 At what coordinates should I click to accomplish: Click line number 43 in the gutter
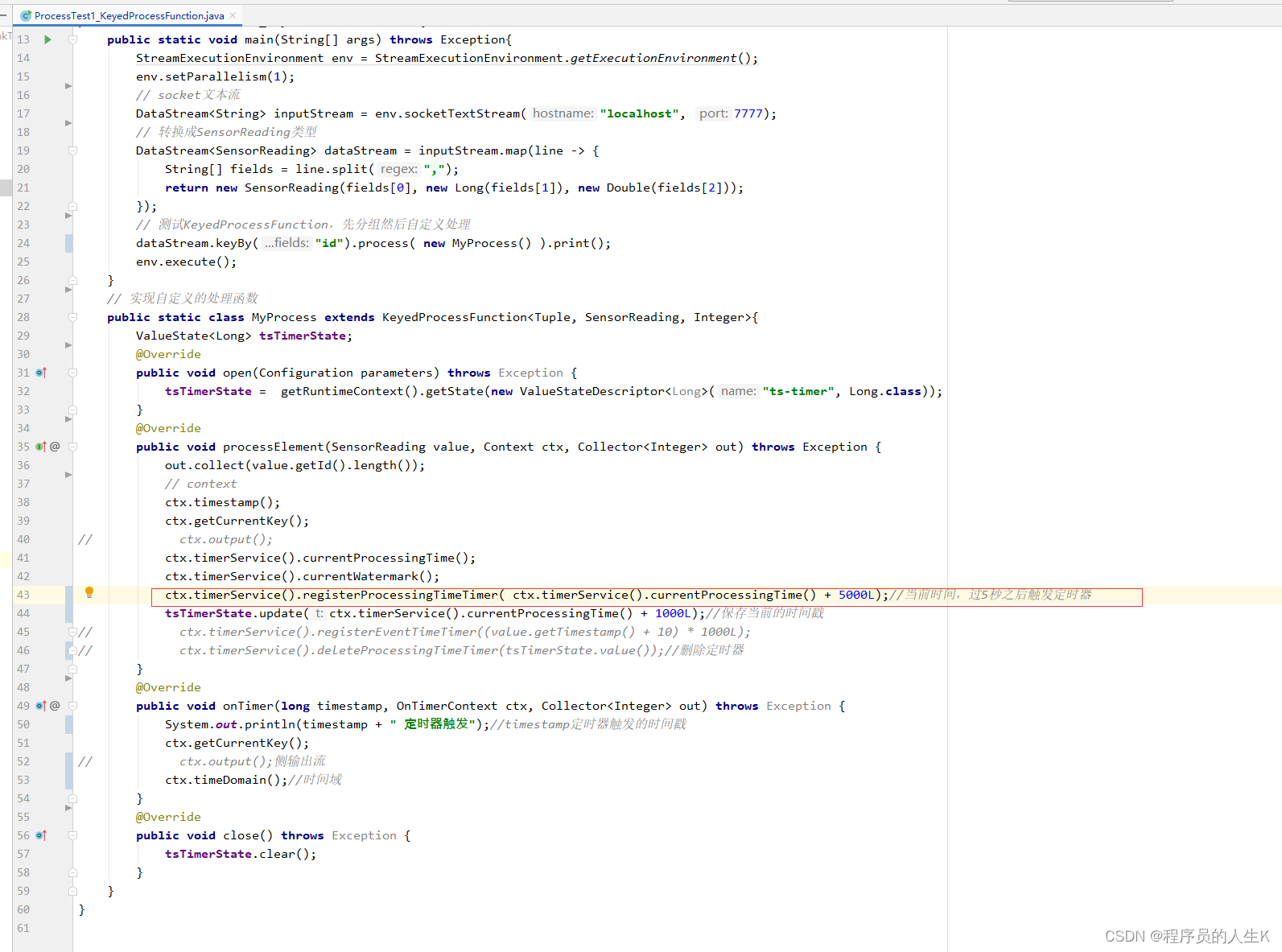click(23, 595)
